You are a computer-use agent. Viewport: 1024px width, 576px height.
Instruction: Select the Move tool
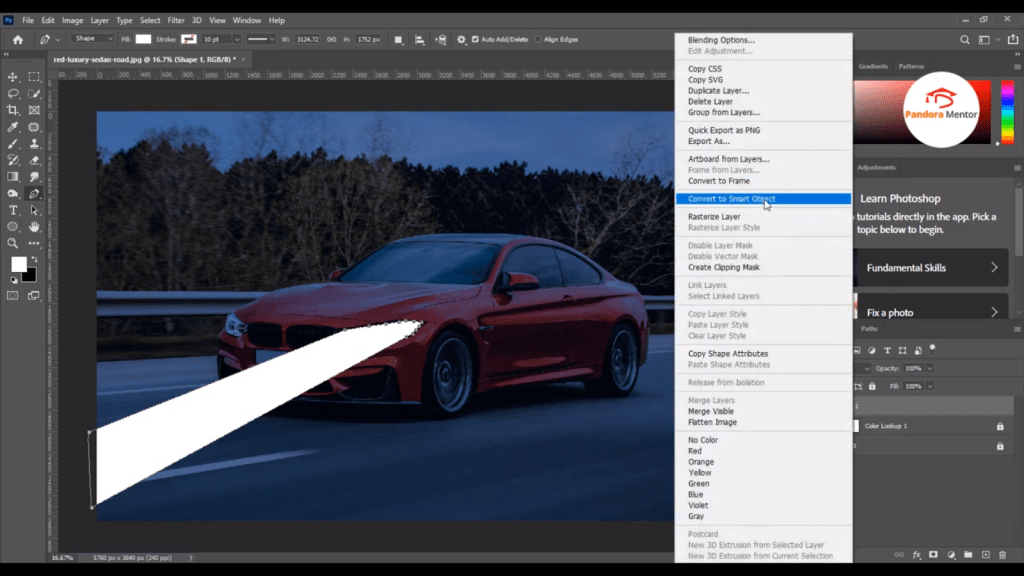(13, 77)
